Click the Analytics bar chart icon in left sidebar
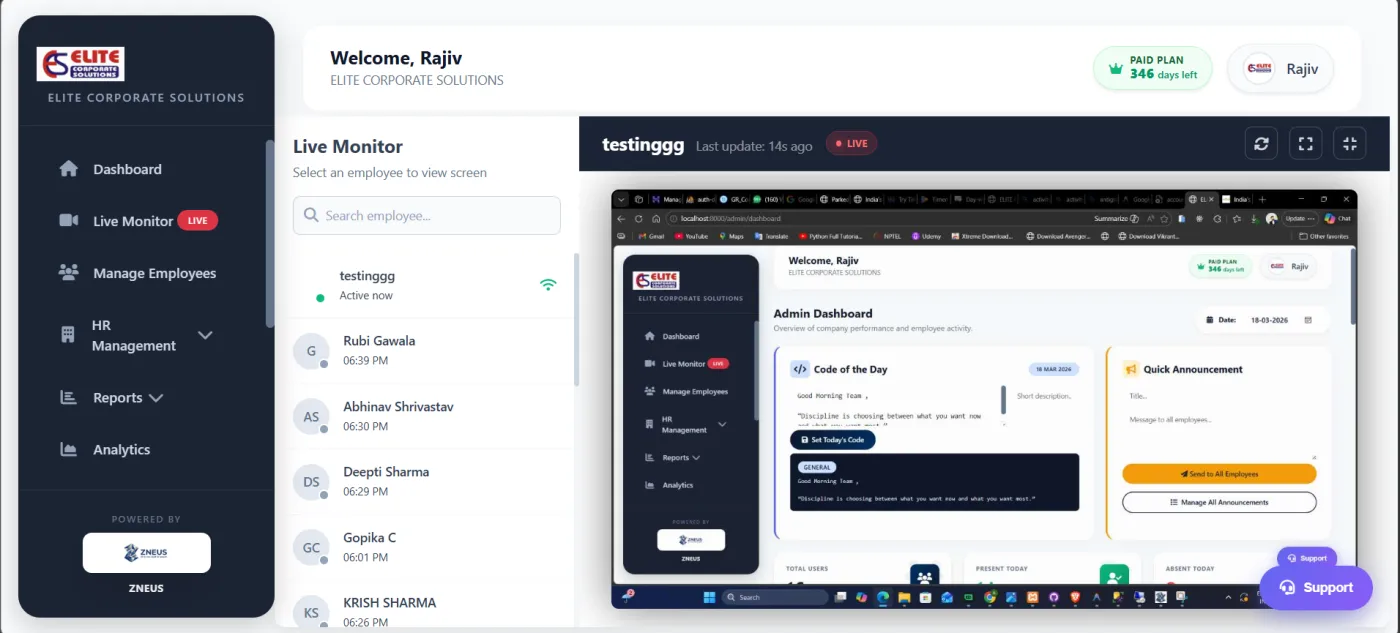Screen dimensions: 1400x633 tap(69, 449)
